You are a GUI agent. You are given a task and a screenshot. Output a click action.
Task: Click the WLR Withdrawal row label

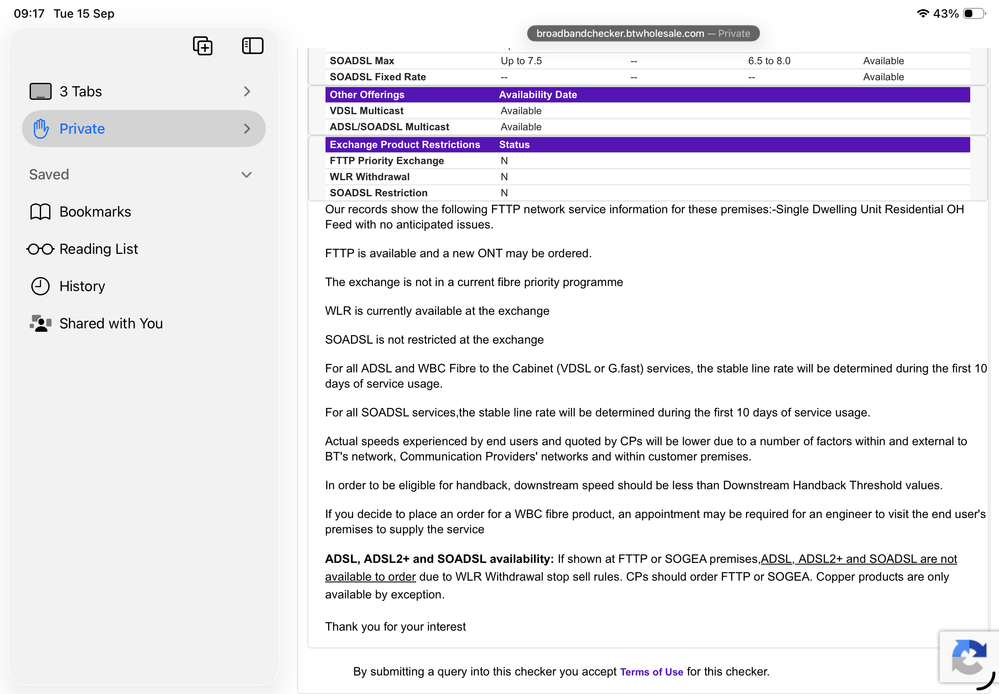pyautogui.click(x=370, y=177)
